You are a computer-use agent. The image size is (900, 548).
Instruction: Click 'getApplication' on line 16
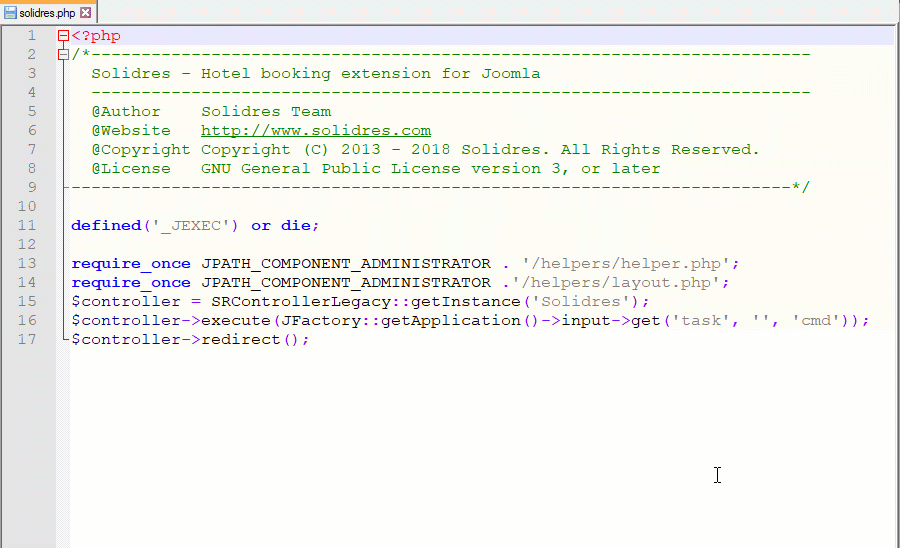[x=451, y=320]
